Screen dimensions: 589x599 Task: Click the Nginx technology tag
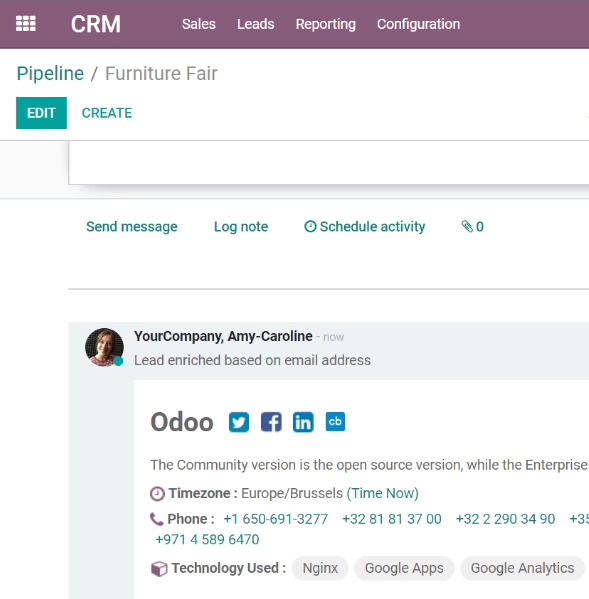coord(320,568)
